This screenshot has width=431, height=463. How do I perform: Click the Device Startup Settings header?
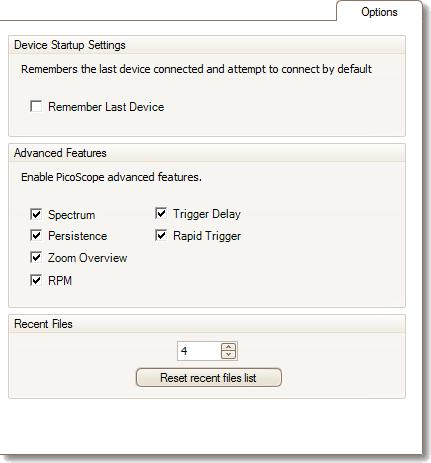coord(207,45)
